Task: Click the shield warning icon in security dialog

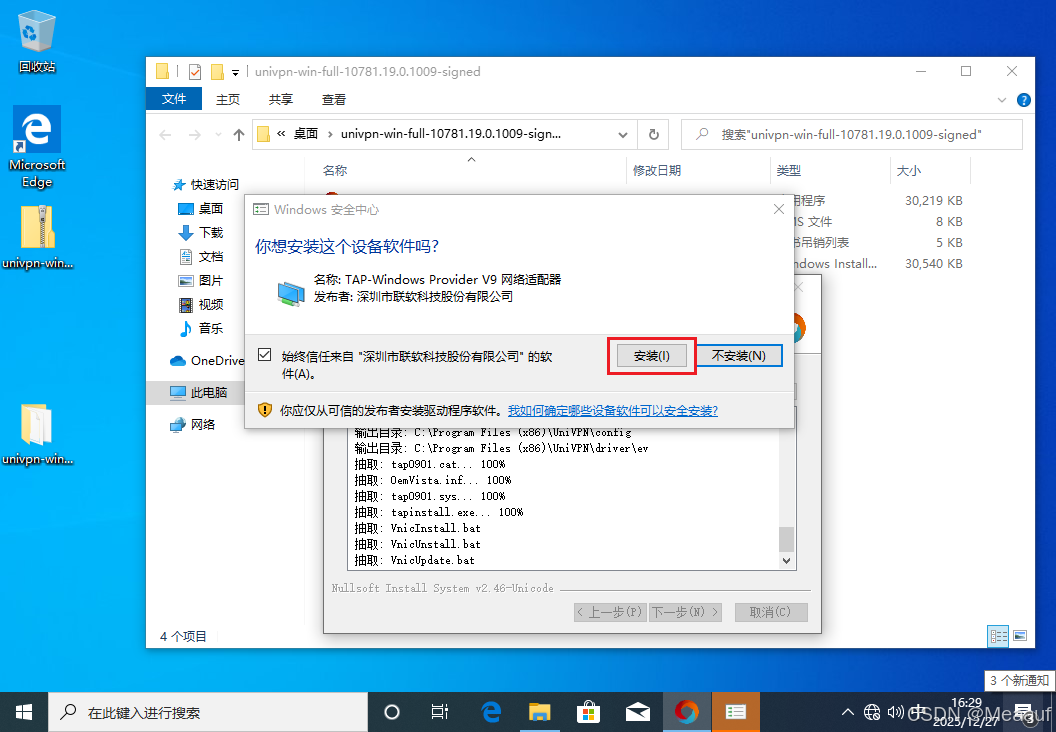Action: (265, 410)
